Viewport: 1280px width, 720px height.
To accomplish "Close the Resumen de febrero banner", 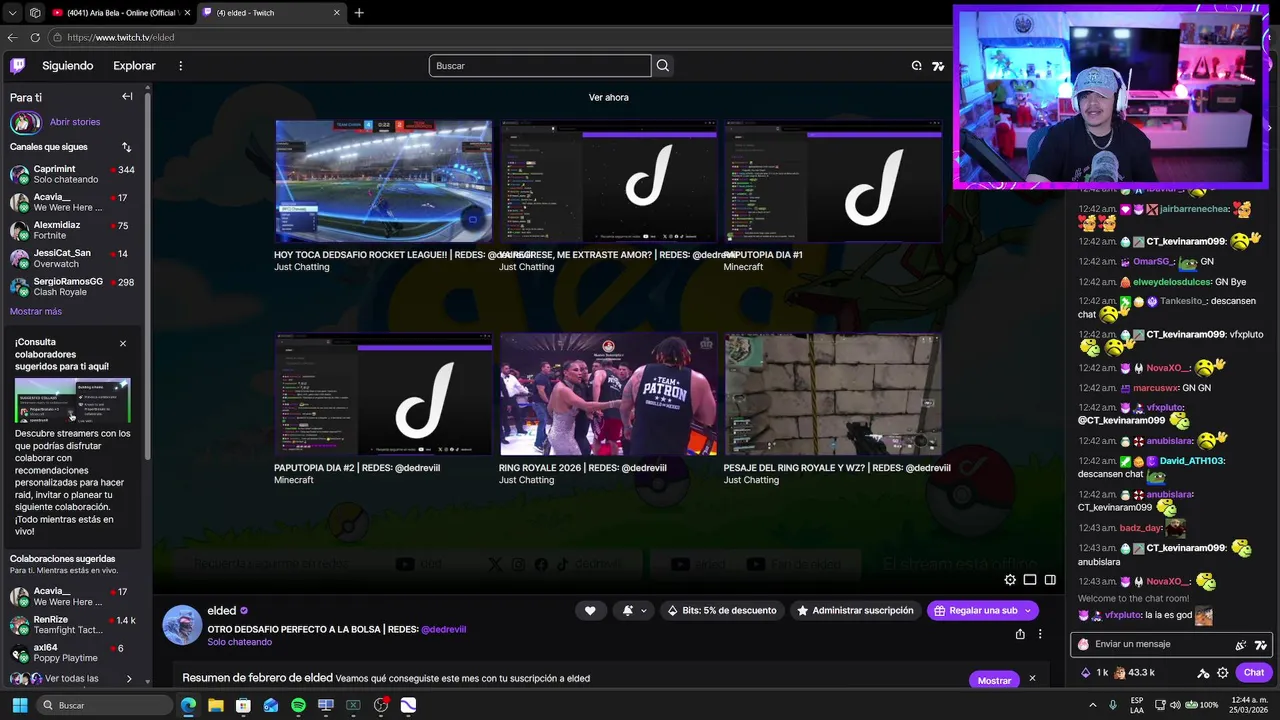I will point(1032,679).
